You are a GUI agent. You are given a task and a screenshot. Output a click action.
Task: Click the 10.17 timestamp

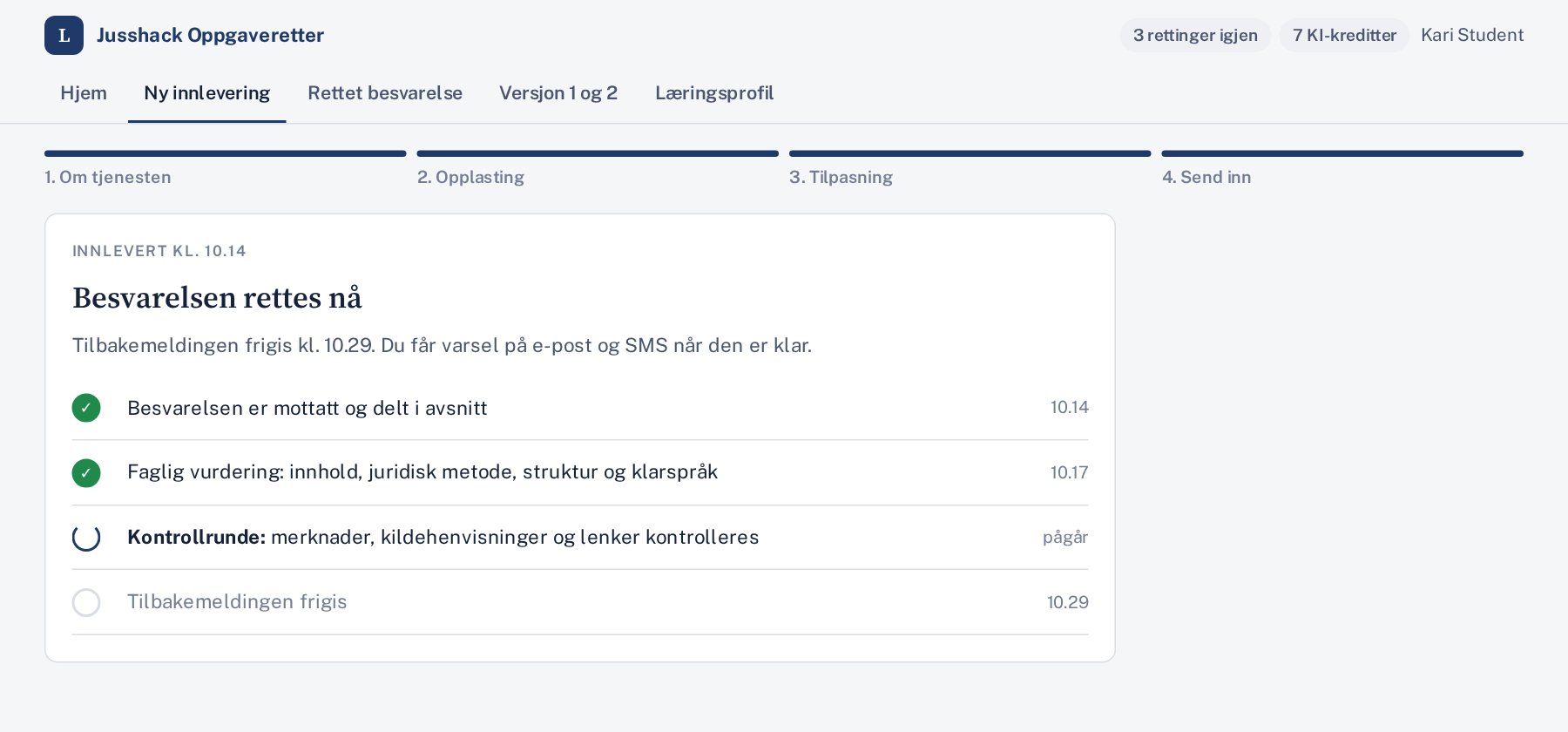pos(1070,472)
